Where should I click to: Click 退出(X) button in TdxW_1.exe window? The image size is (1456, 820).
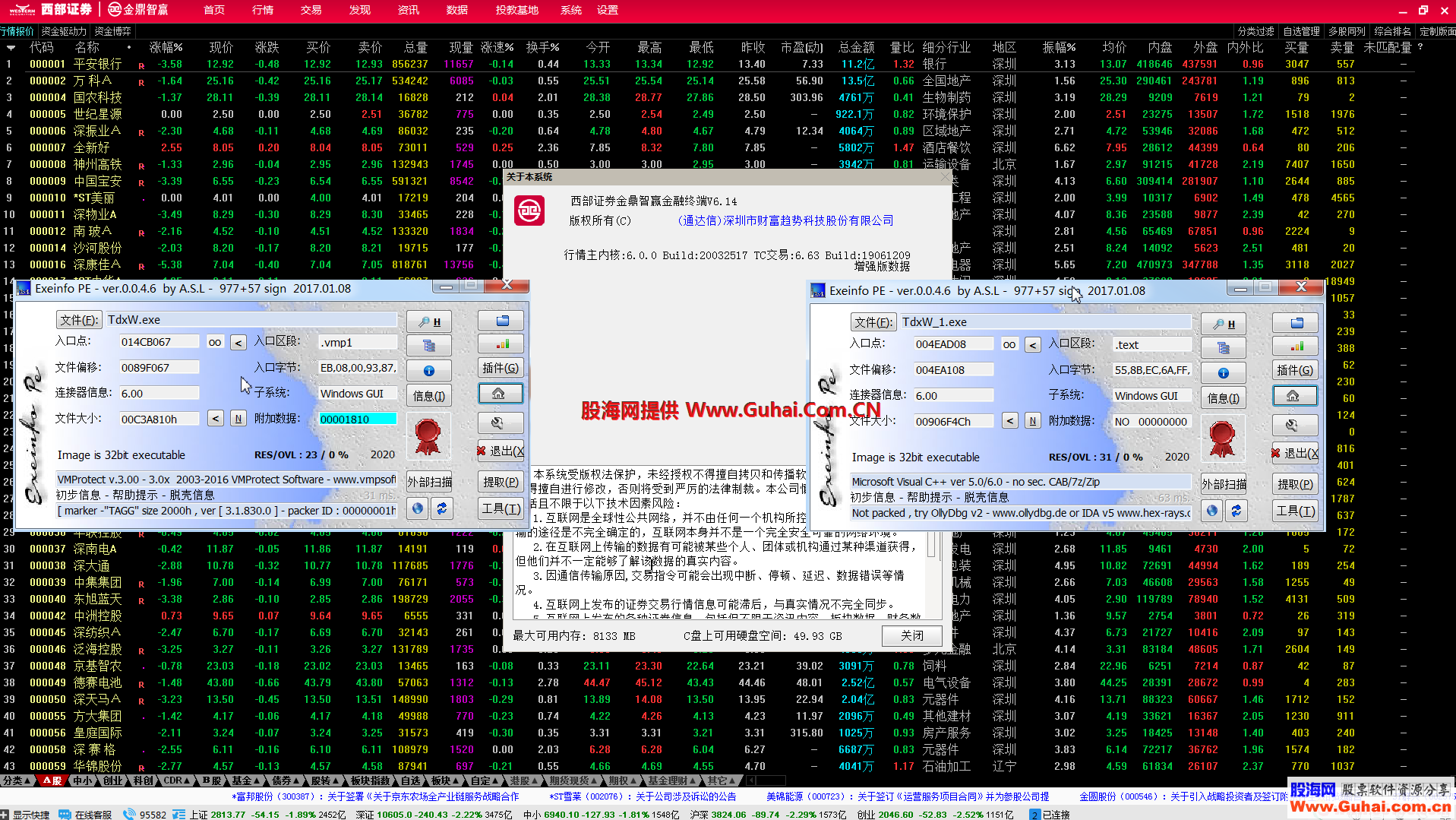coord(1295,453)
